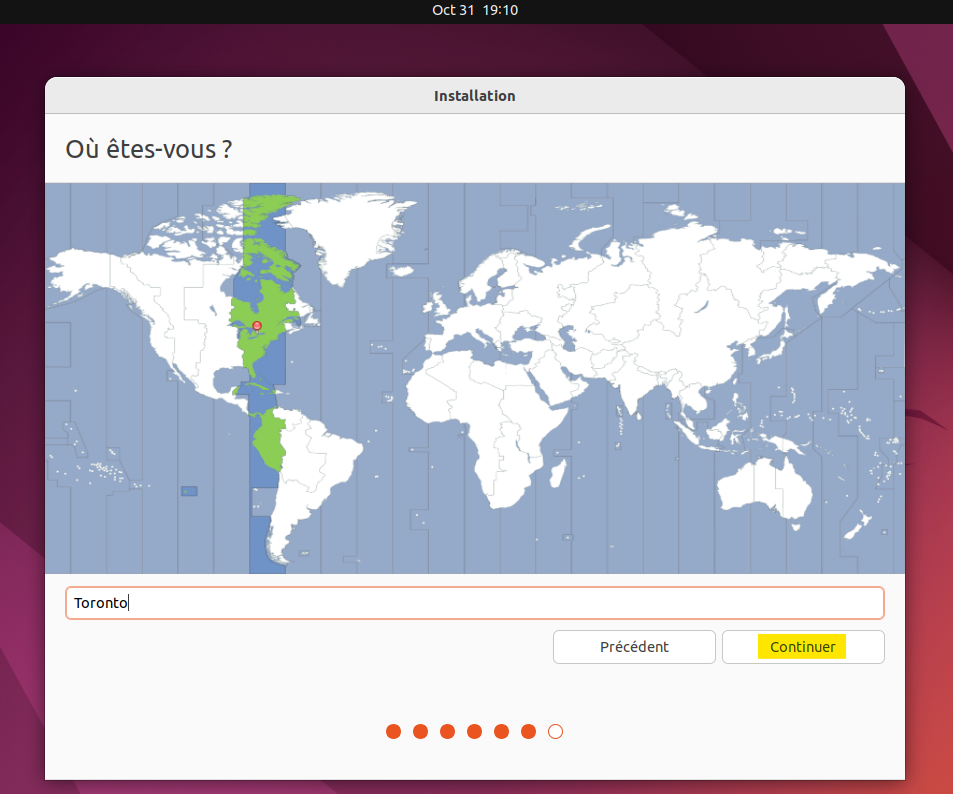Click the red location pin on map
Image resolution: width=953 pixels, height=794 pixels.
[x=257, y=326]
